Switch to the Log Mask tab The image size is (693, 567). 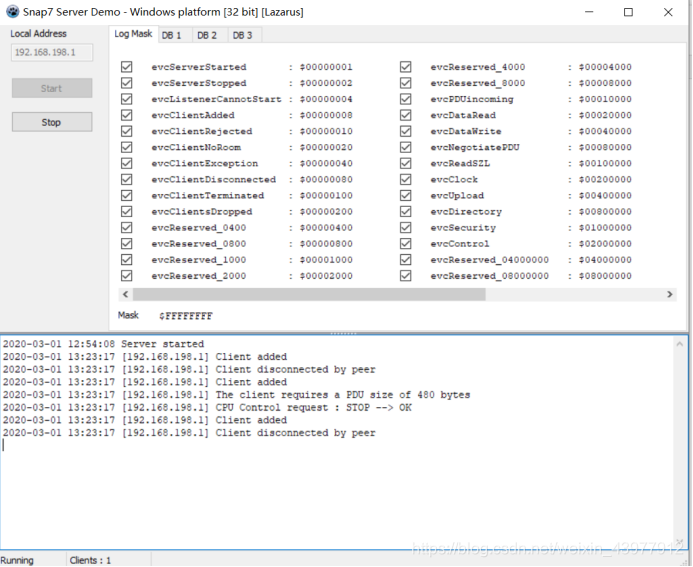tap(133, 34)
